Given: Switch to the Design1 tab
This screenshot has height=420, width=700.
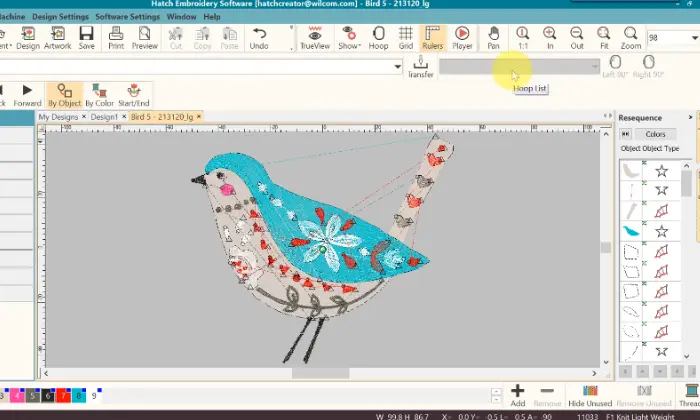Looking at the screenshot, I should 104,117.
